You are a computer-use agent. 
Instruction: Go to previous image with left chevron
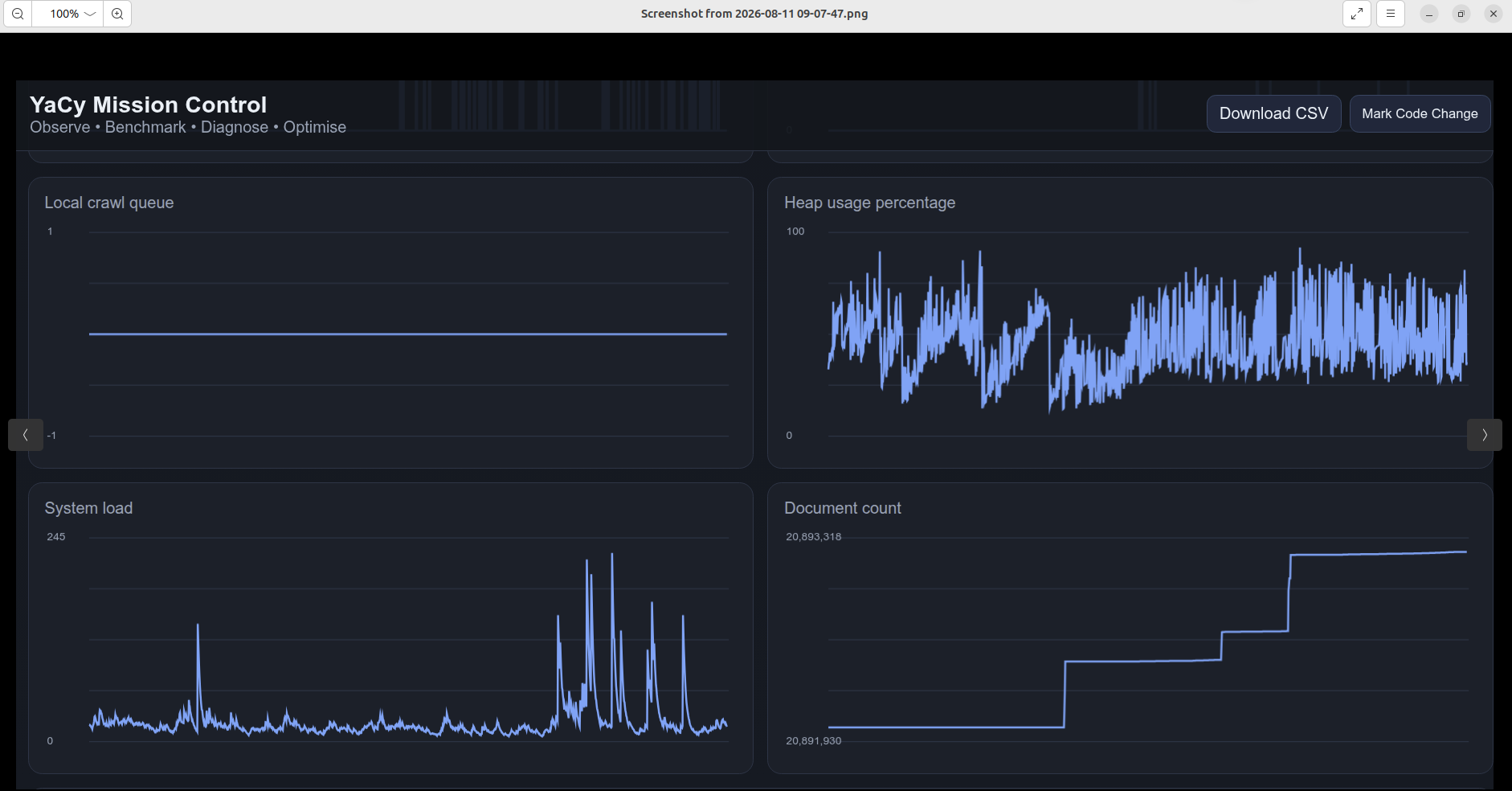[26, 435]
